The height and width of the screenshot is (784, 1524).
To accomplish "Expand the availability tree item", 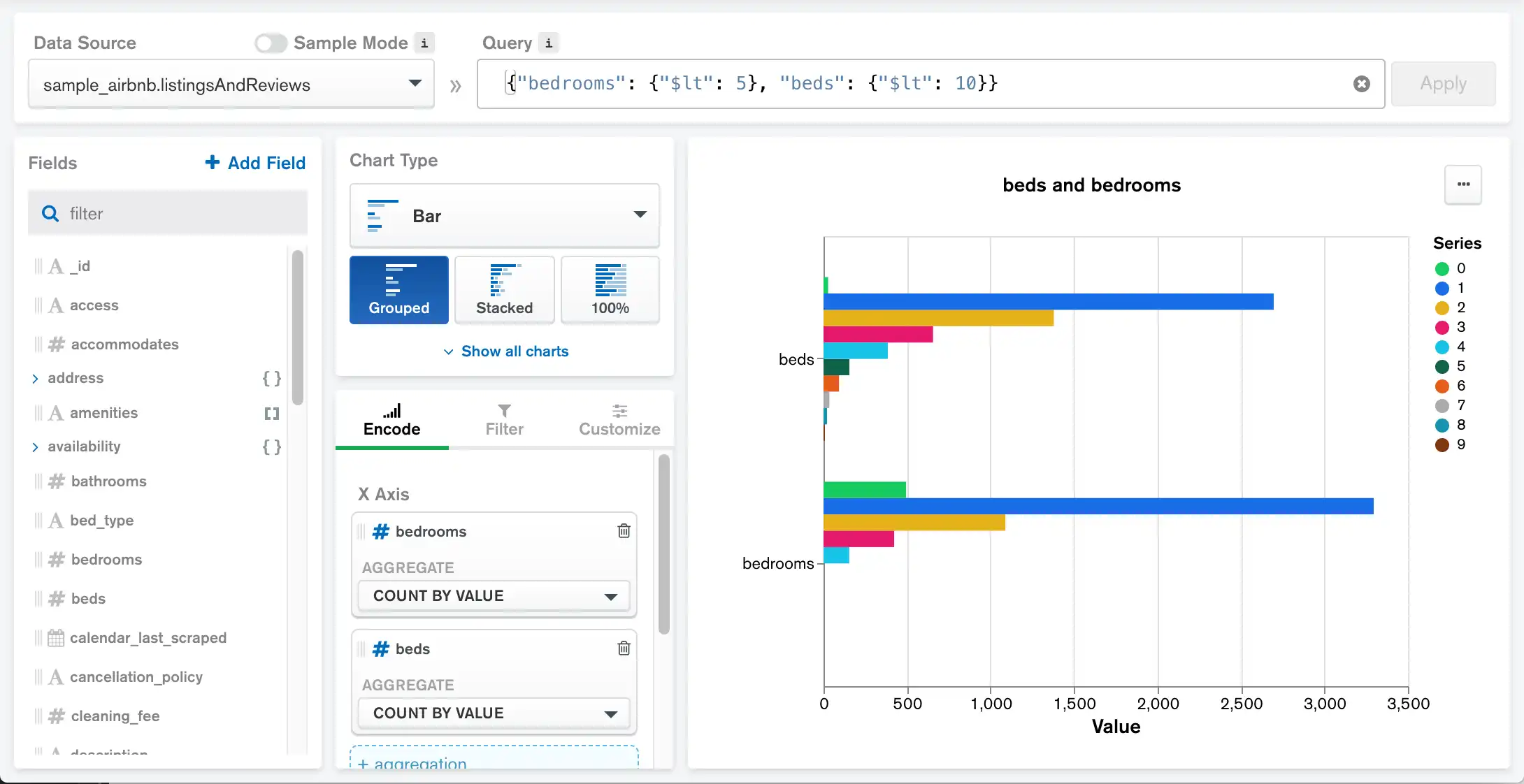I will click(x=35, y=446).
